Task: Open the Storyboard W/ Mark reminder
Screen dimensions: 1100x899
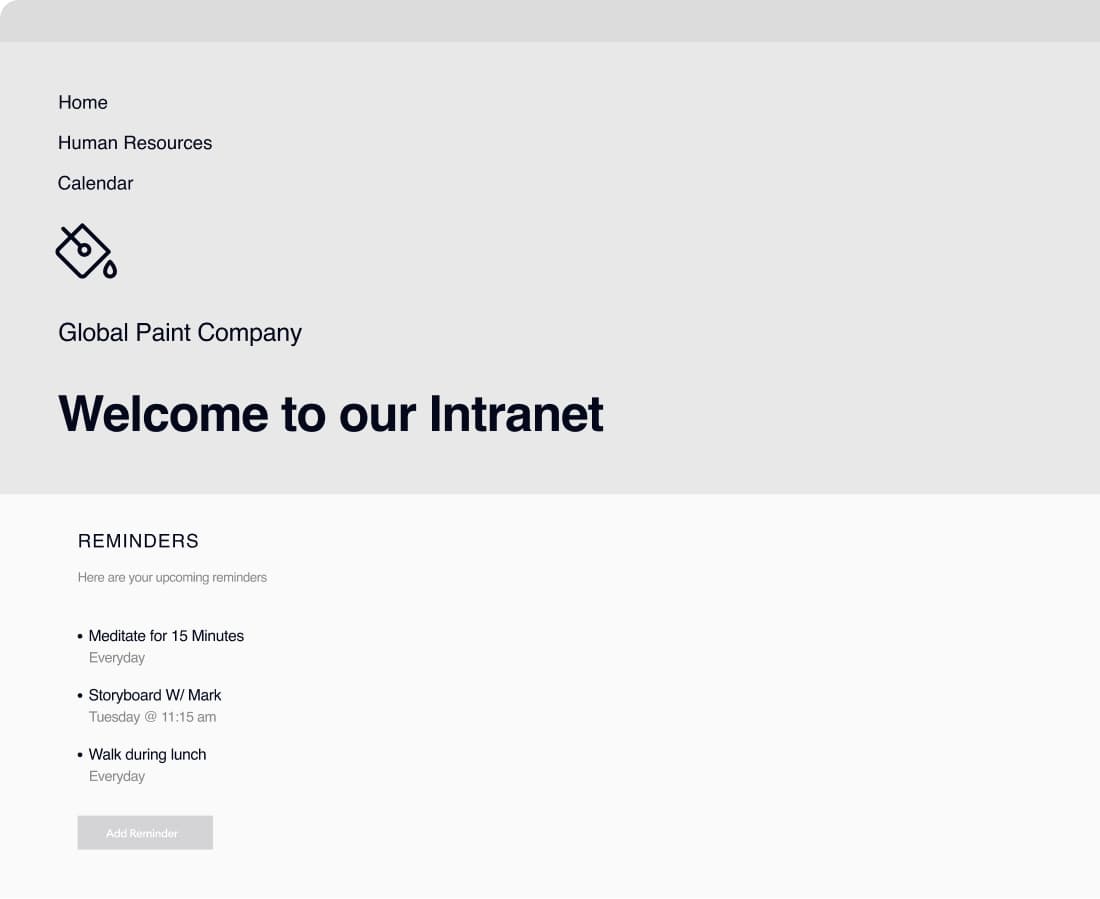Action: pos(155,695)
